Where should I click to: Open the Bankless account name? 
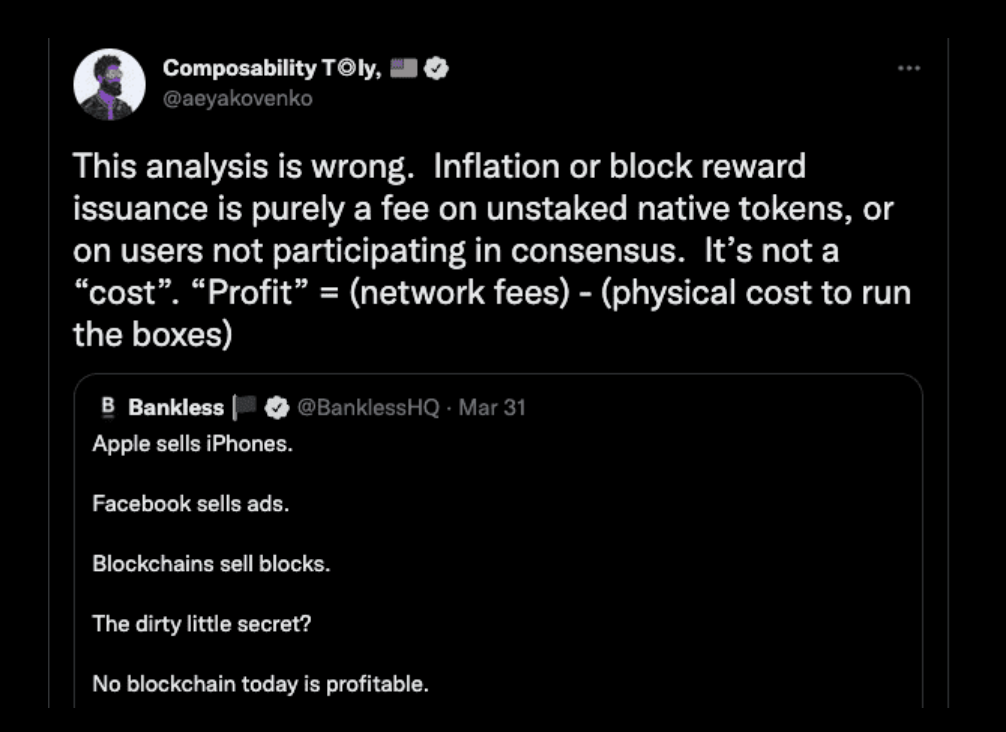click(176, 407)
